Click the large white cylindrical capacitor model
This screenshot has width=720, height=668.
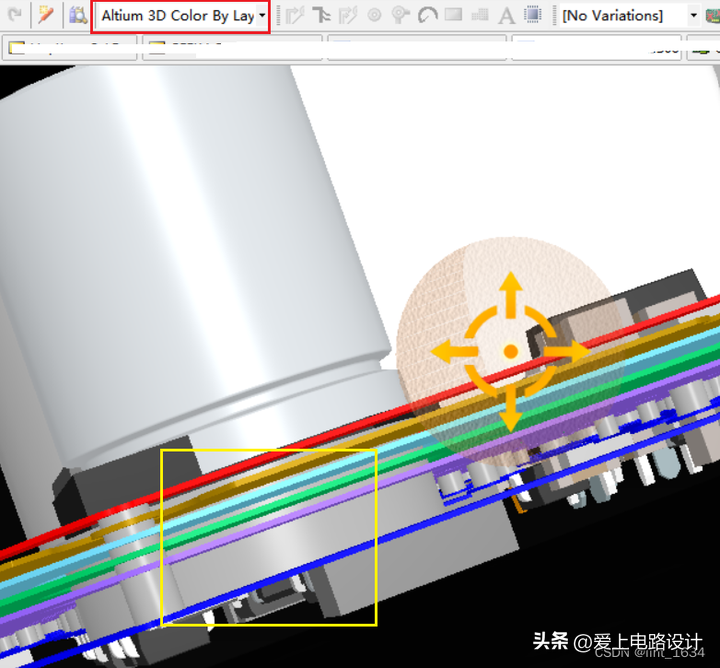click(x=200, y=250)
